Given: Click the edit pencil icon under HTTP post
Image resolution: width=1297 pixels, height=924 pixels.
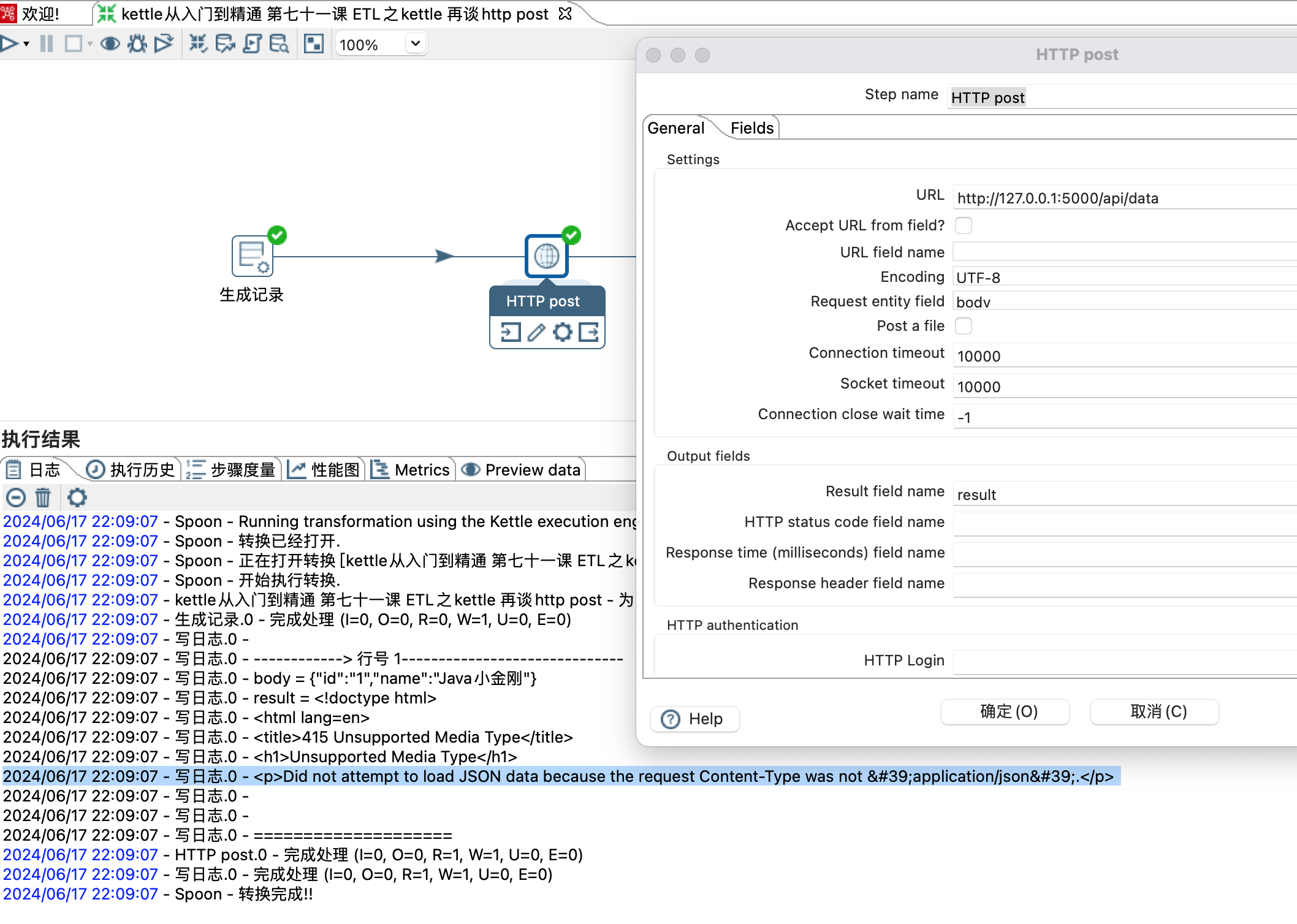Looking at the screenshot, I should click(536, 332).
